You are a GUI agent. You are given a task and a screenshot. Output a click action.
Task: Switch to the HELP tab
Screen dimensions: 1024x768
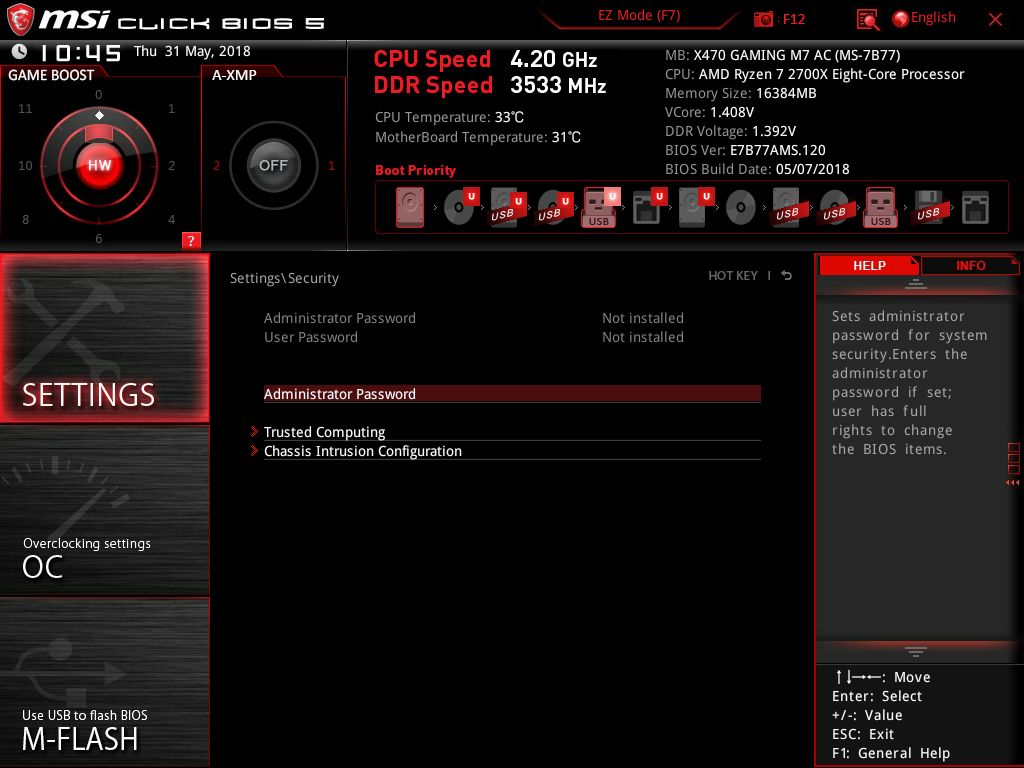click(x=869, y=266)
